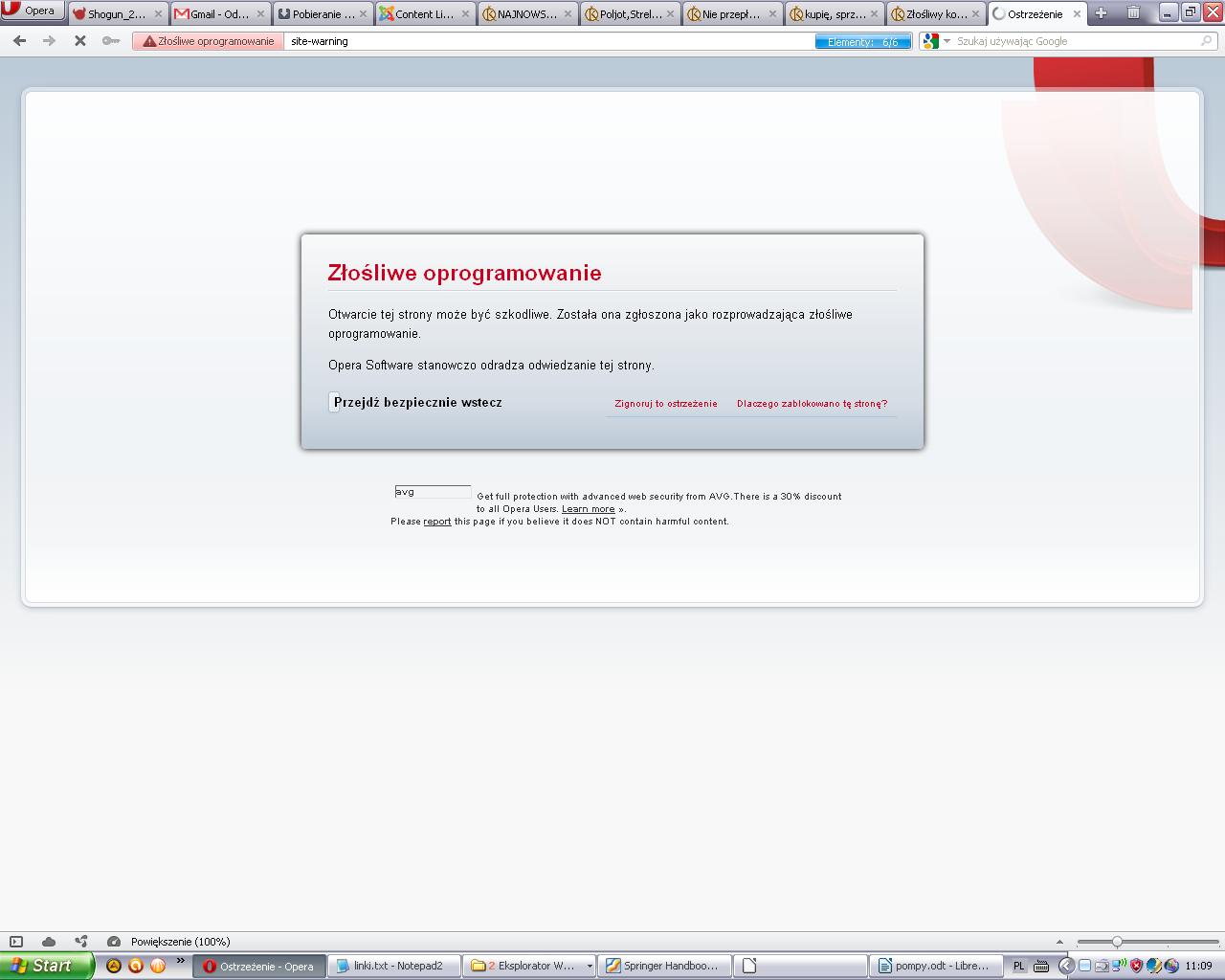Switch to the kupię, sprz... tab
The image size is (1225, 980).
pyautogui.click(x=835, y=14)
